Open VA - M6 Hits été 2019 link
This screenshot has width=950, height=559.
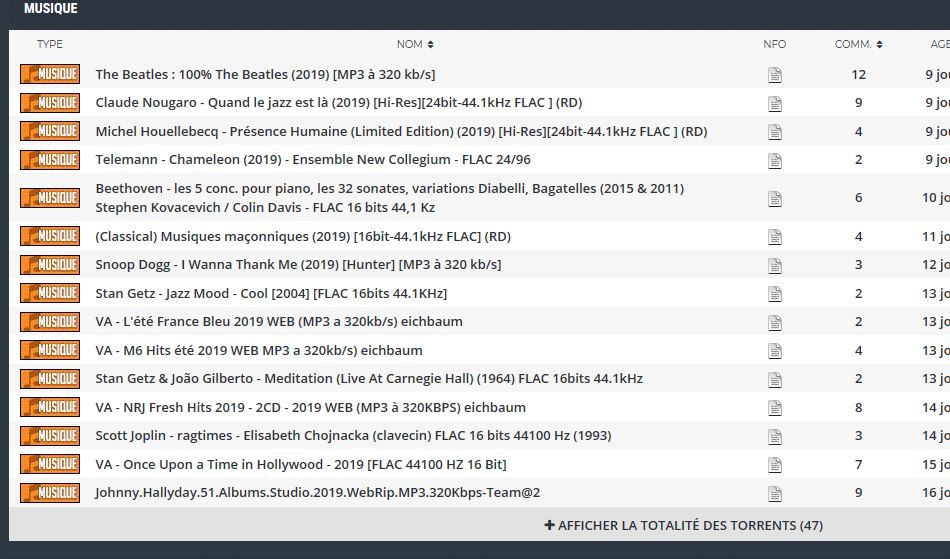tap(258, 351)
